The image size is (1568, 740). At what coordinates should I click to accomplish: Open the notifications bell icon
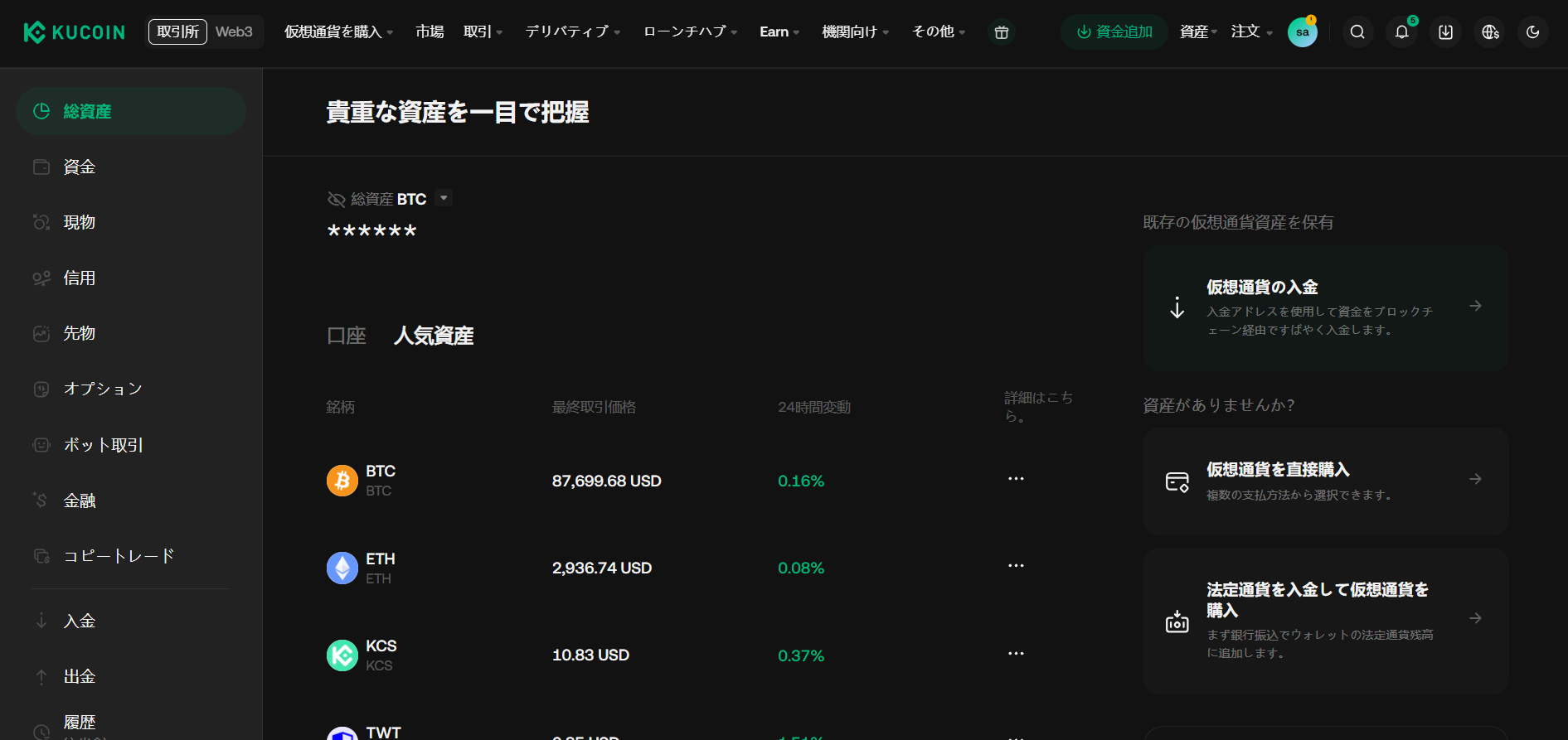pyautogui.click(x=1401, y=32)
